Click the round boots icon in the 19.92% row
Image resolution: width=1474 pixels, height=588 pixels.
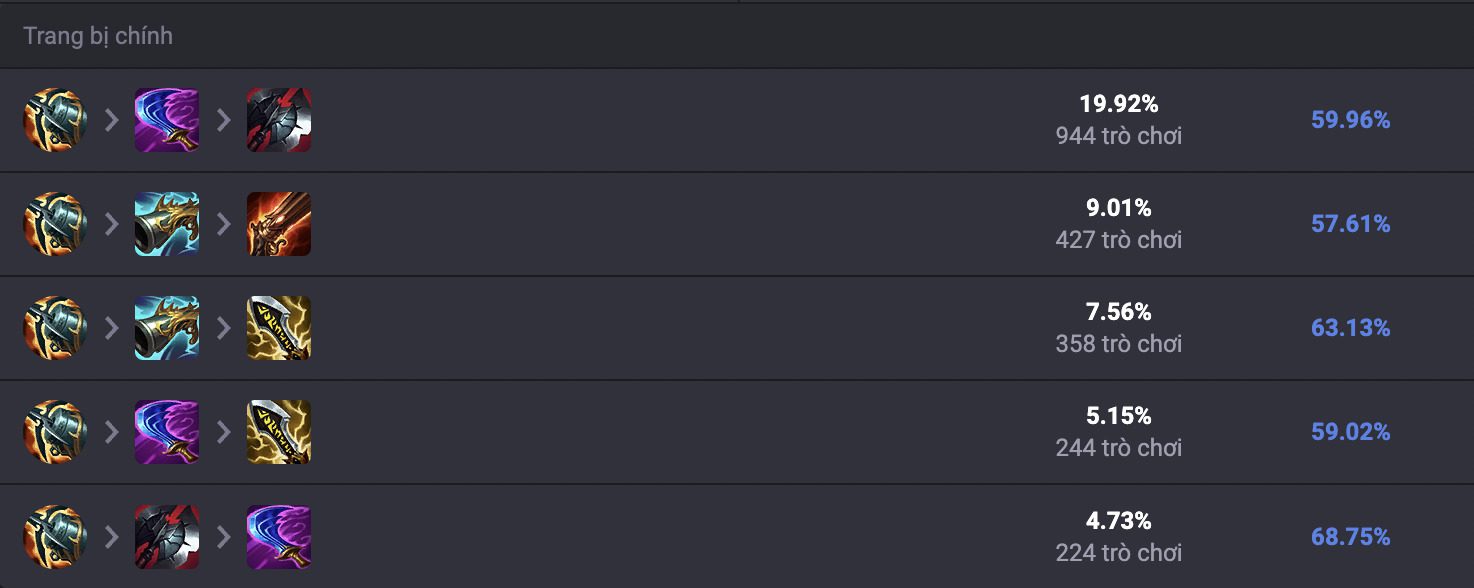55,120
